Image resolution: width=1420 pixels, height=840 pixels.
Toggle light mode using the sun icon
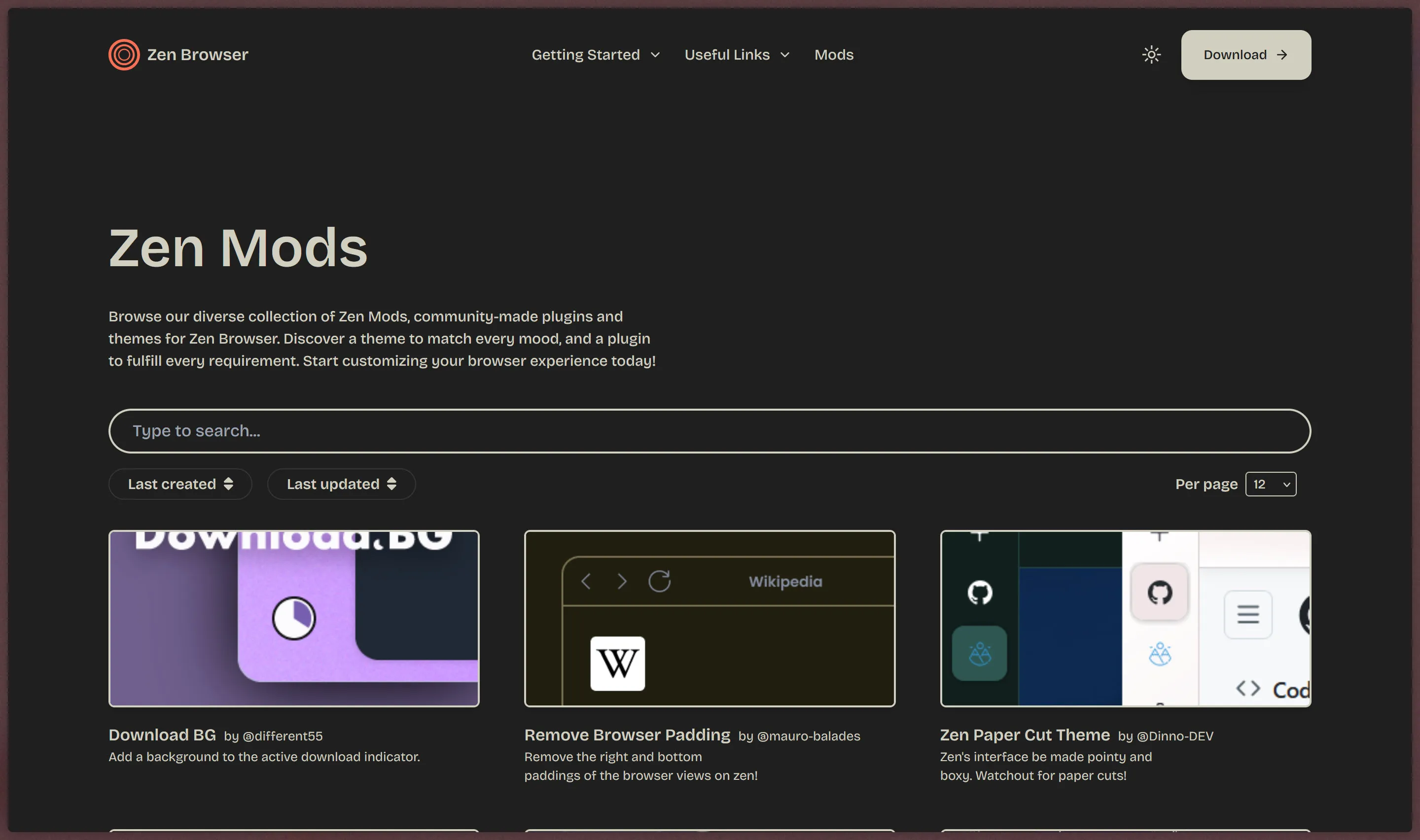1152,54
